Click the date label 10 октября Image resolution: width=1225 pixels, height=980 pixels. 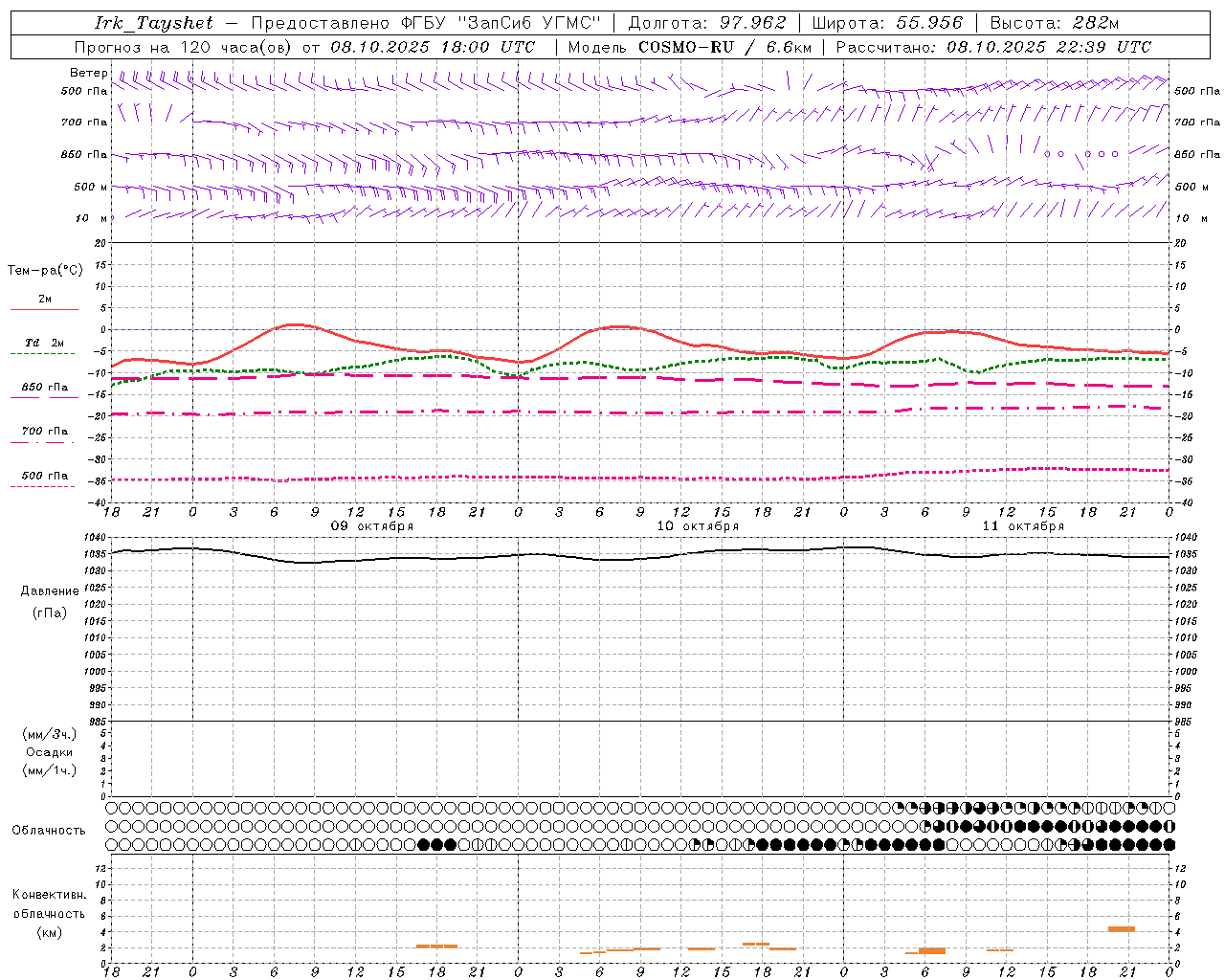[x=698, y=526]
